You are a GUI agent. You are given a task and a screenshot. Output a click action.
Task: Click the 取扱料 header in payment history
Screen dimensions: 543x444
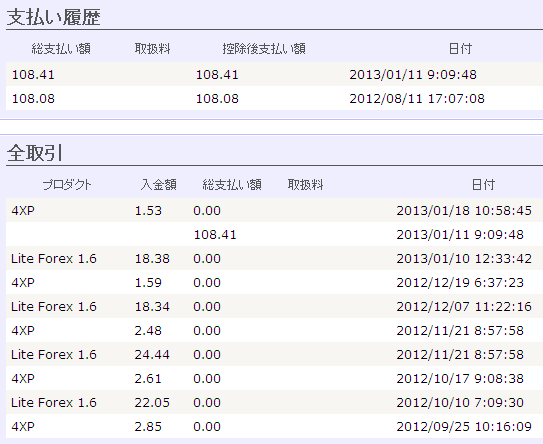point(152,49)
